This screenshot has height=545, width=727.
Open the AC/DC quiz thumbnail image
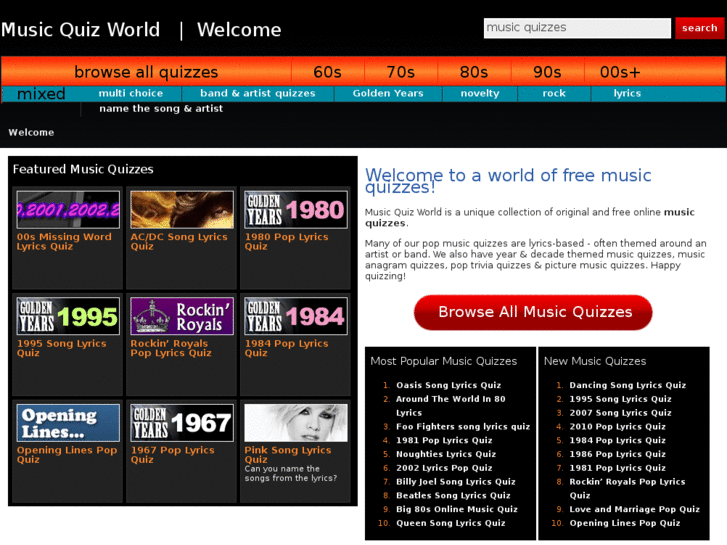tap(182, 210)
